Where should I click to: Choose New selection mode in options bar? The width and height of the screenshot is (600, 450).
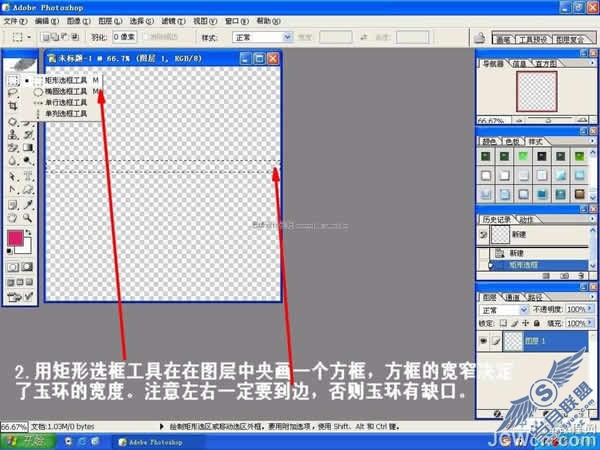pyautogui.click(x=46, y=37)
